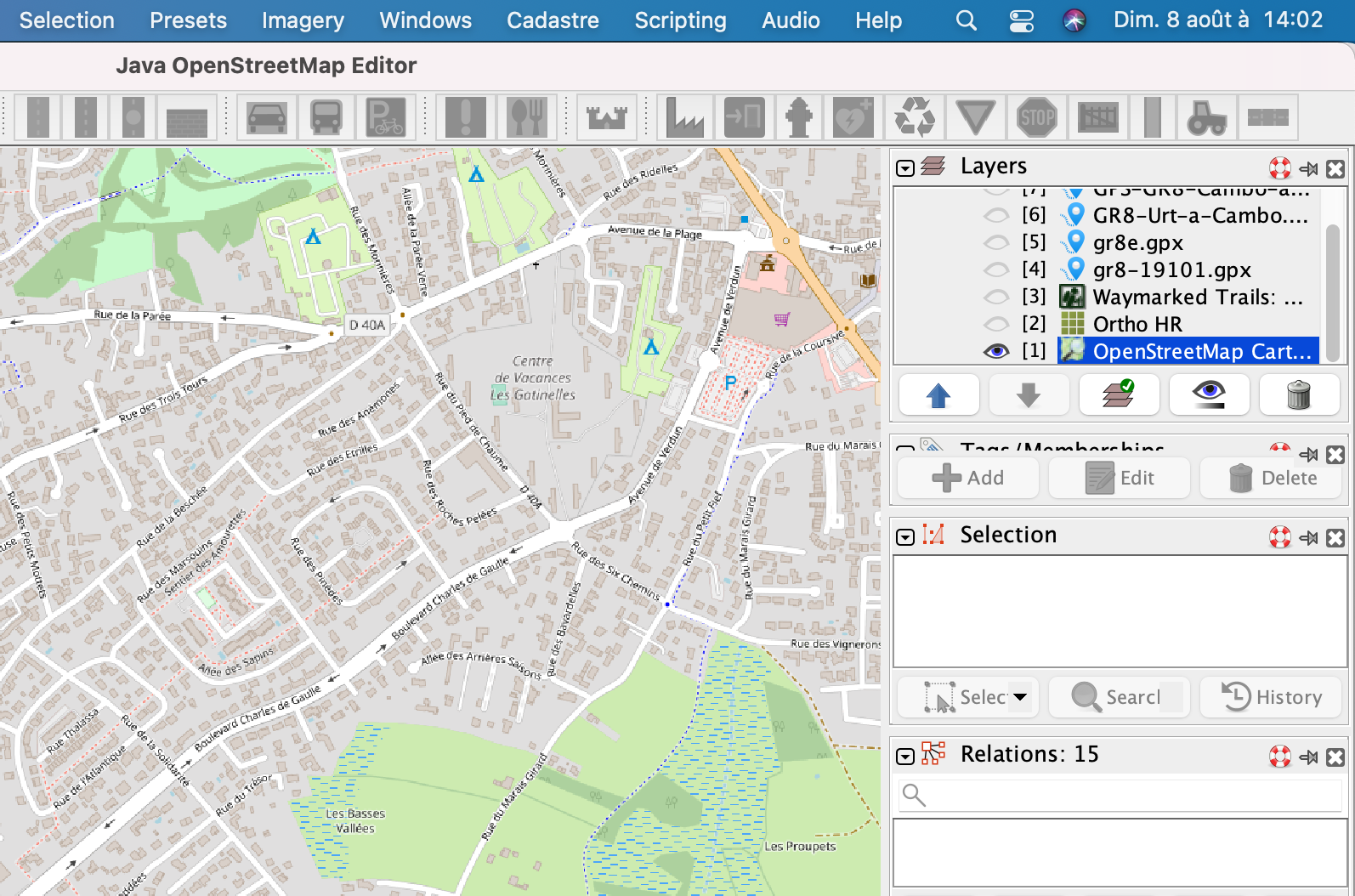Open the Help menu

[x=879, y=20]
